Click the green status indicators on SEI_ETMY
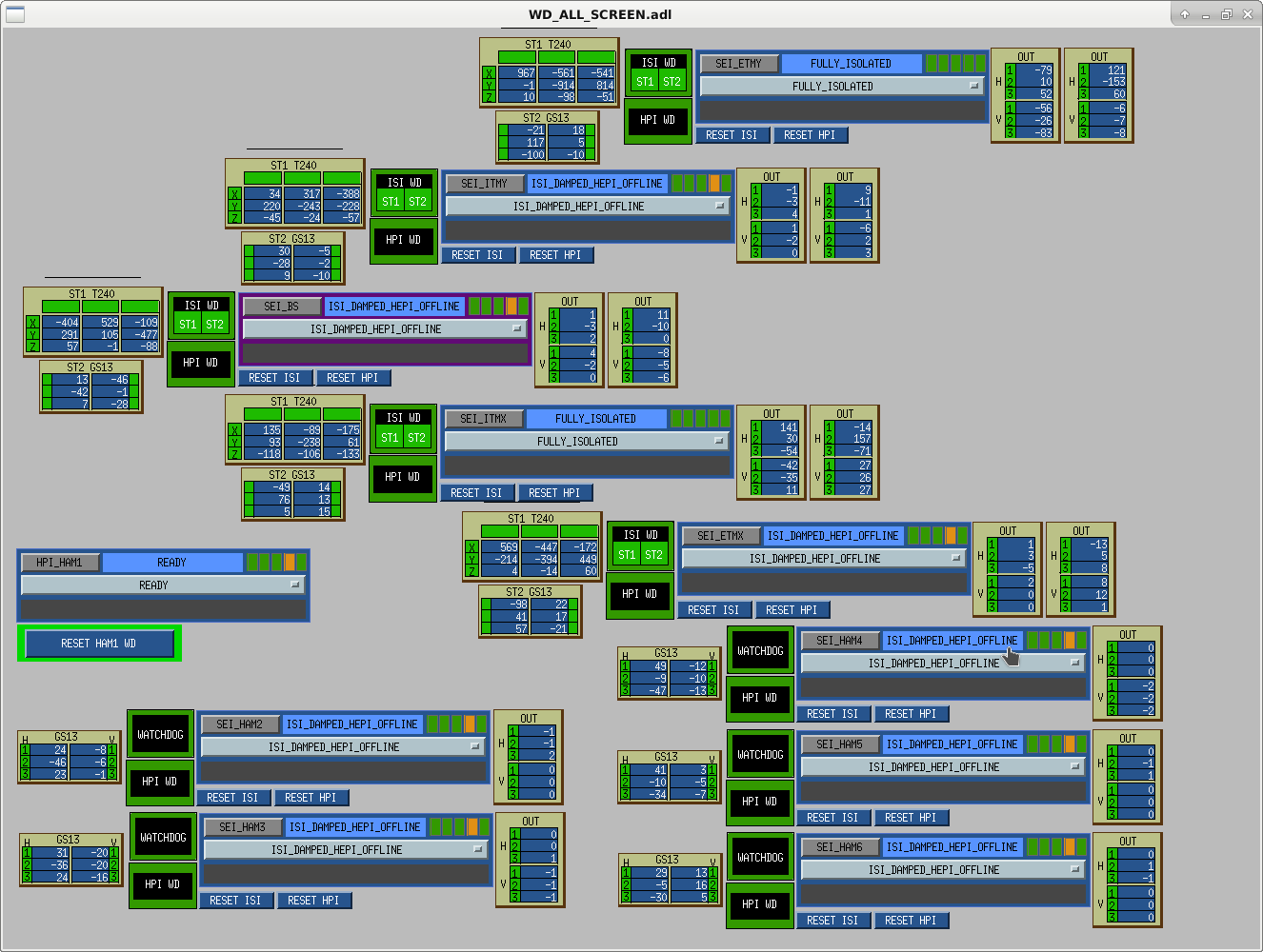The width and height of the screenshot is (1263, 952). click(955, 64)
